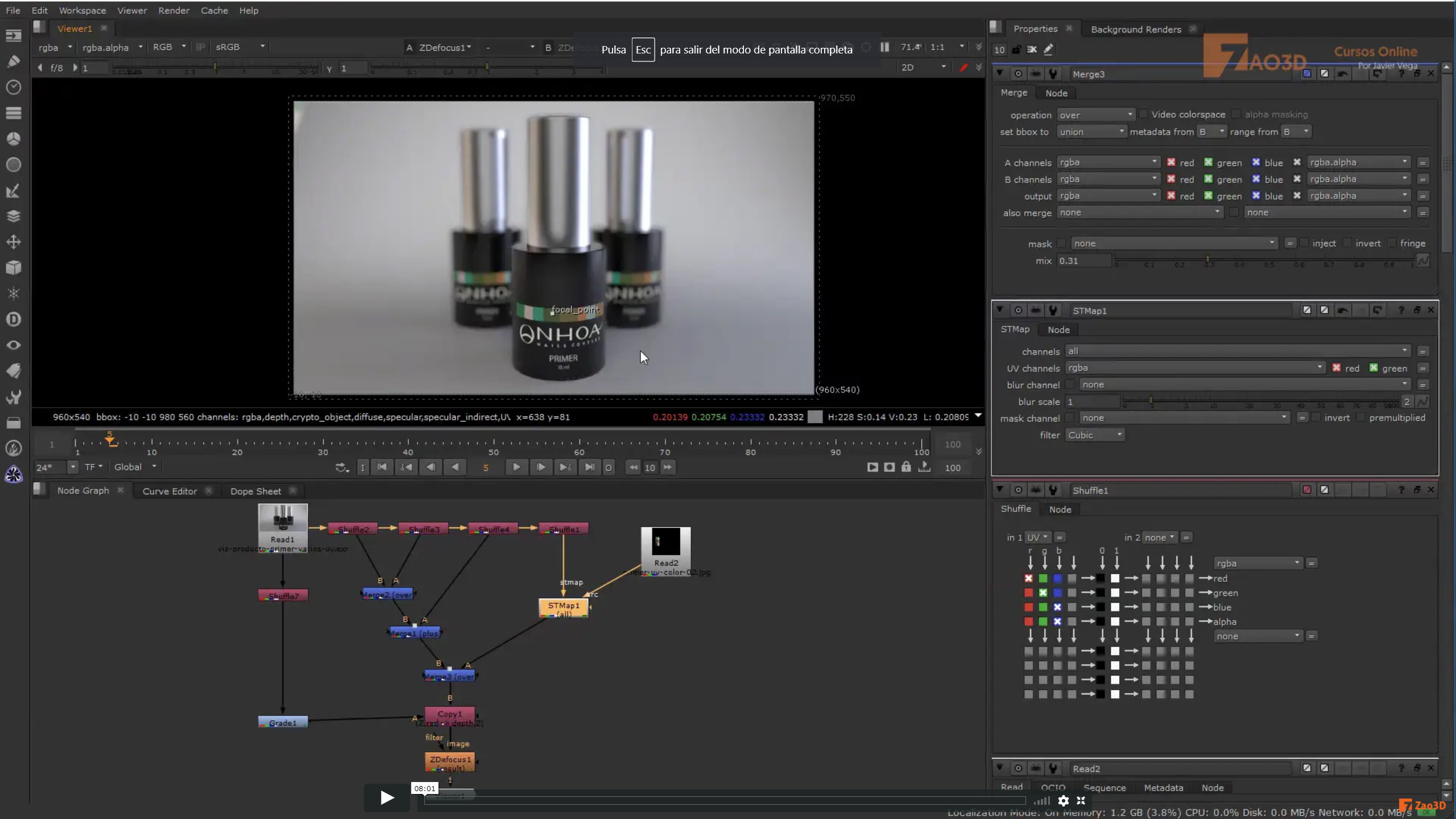Open the Workspace menu

pos(82,10)
